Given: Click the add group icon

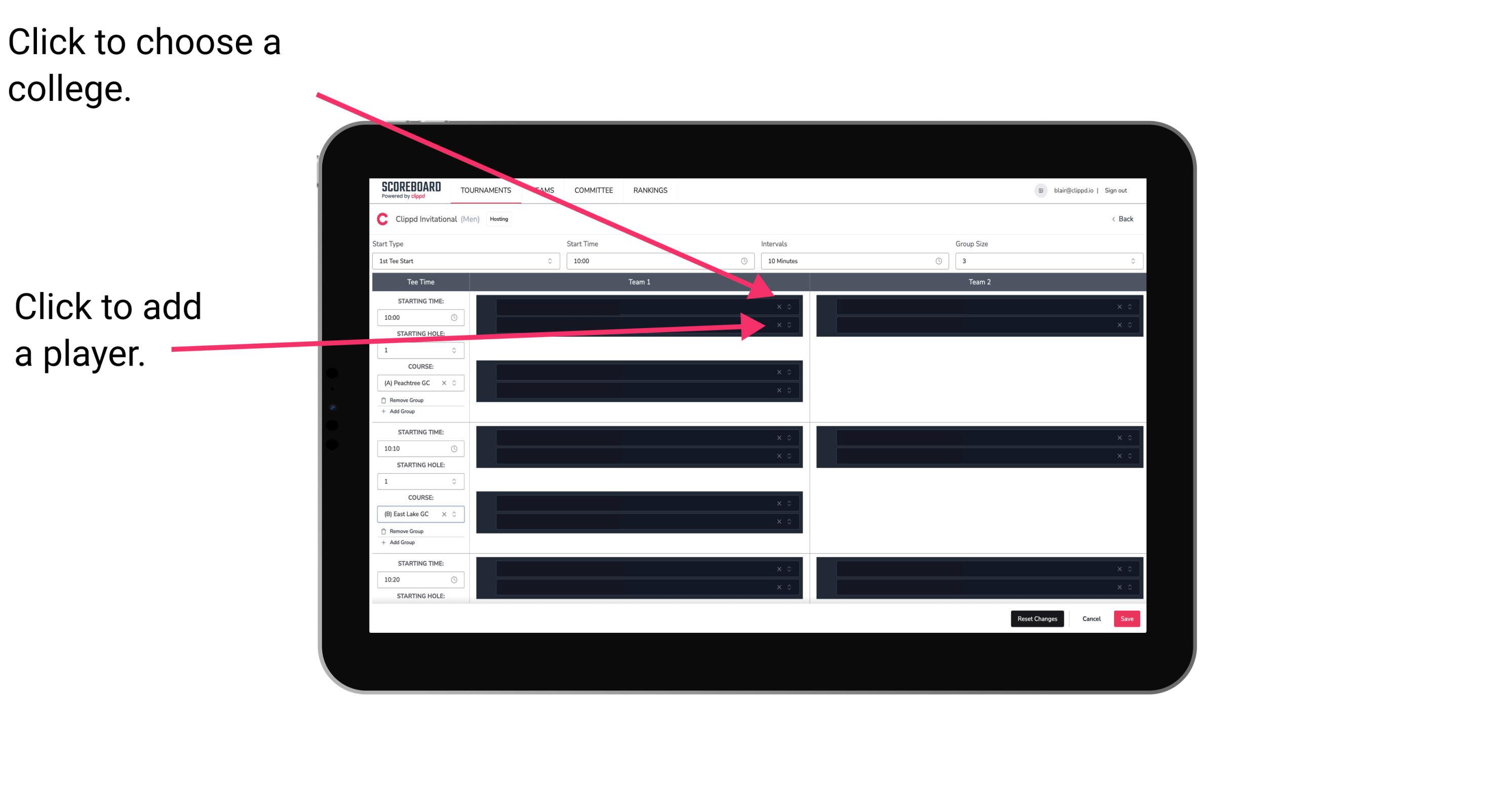Looking at the screenshot, I should click(384, 412).
